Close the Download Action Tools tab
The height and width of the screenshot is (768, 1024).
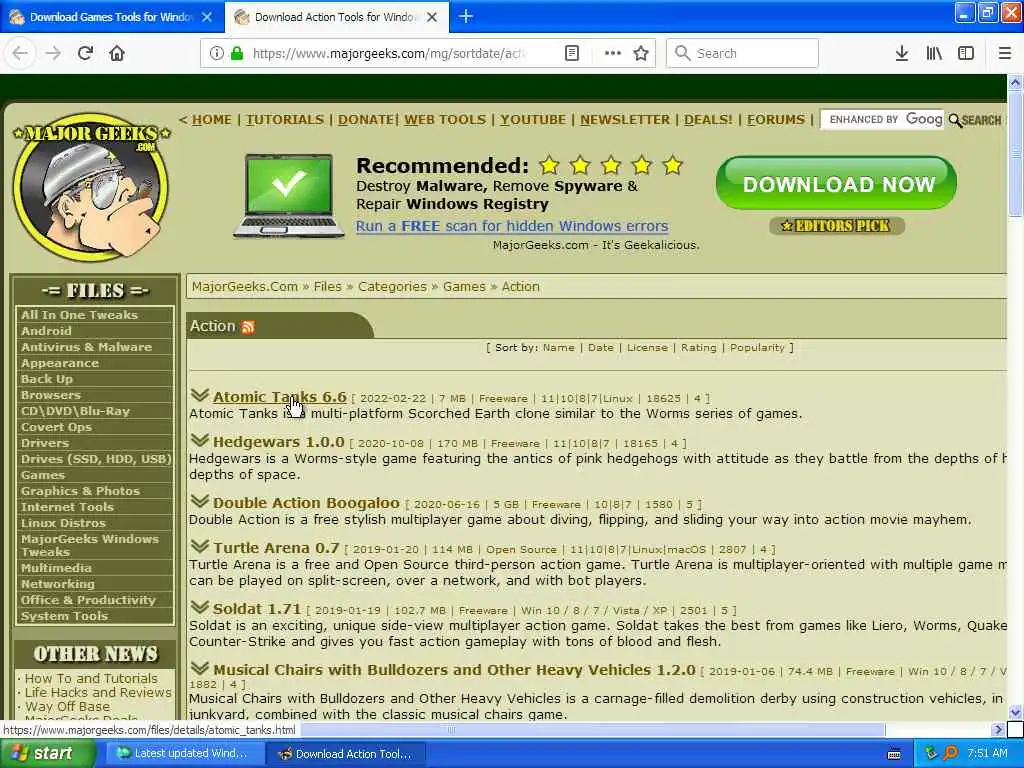click(432, 17)
